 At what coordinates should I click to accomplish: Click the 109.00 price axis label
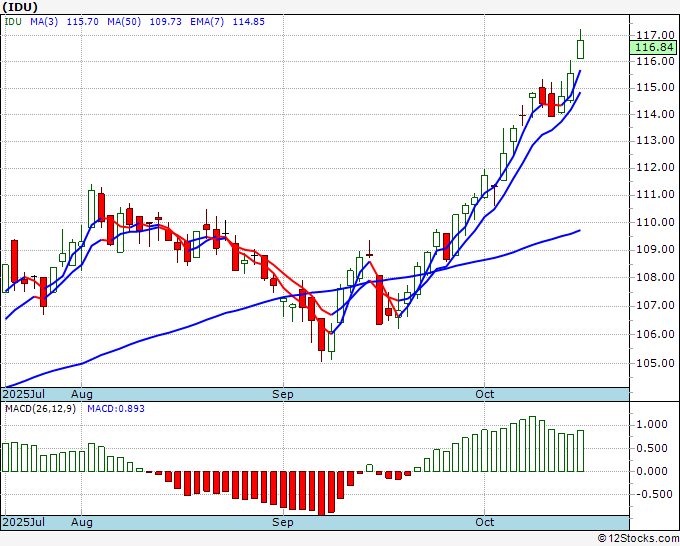point(655,249)
